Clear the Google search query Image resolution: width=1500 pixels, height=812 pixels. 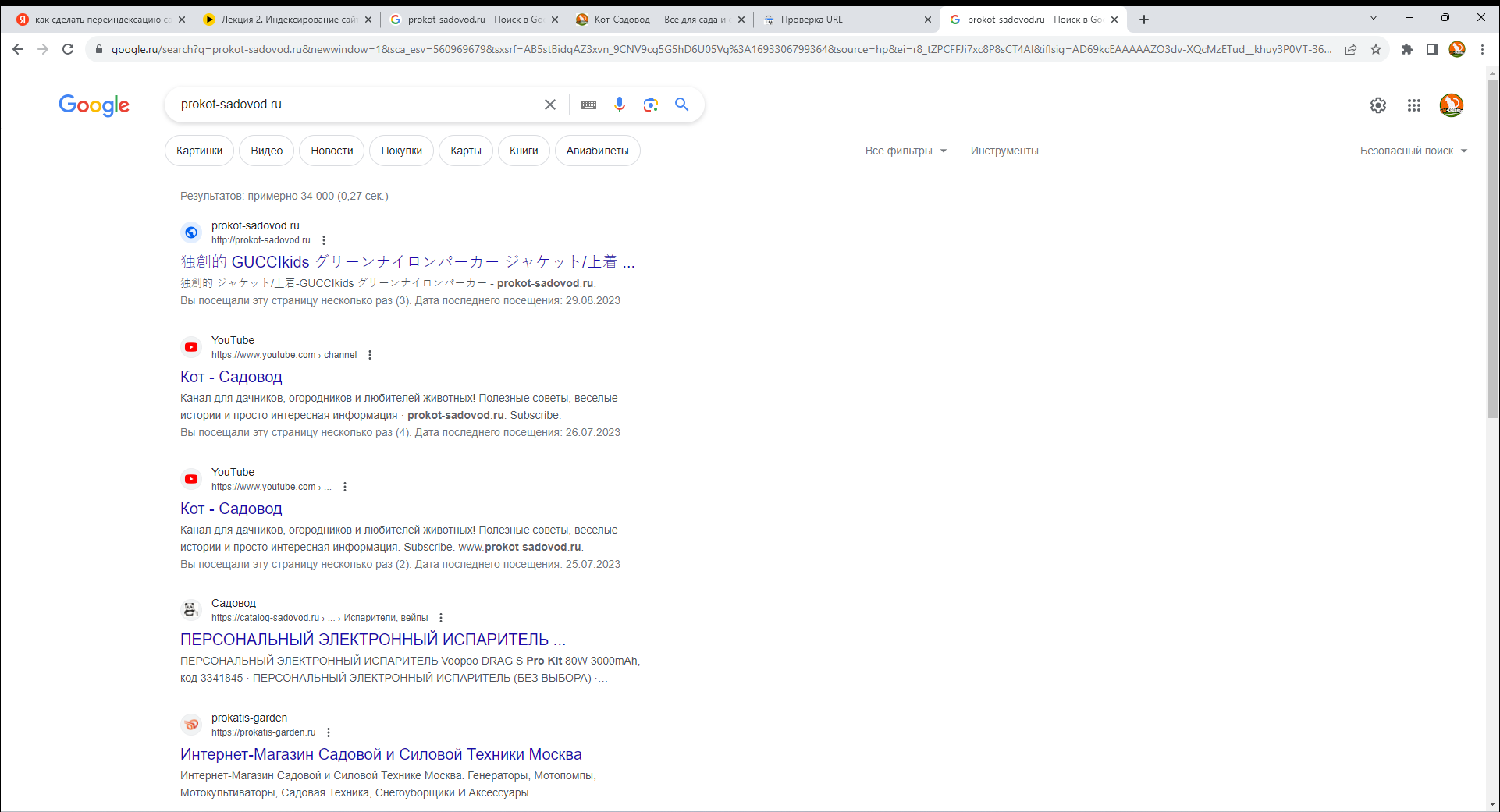[550, 105]
